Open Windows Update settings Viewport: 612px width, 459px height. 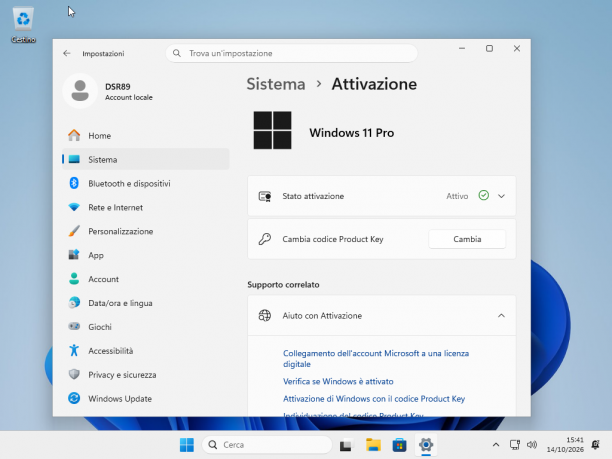point(146,398)
